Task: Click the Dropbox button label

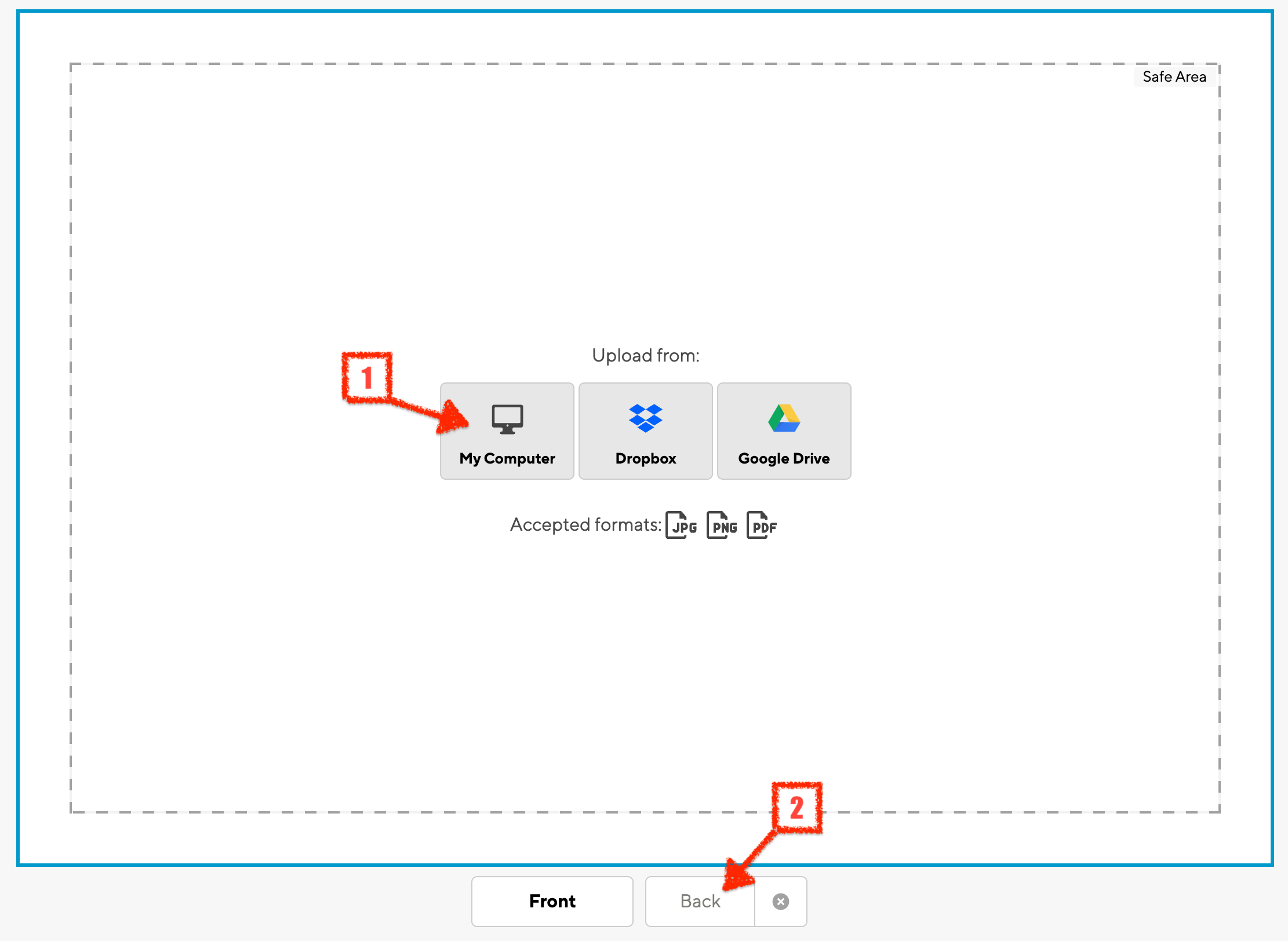Action: 645,458
